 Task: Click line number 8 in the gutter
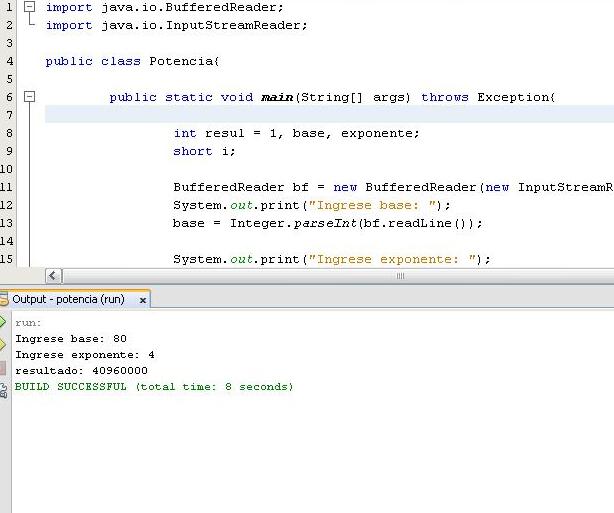(9, 134)
